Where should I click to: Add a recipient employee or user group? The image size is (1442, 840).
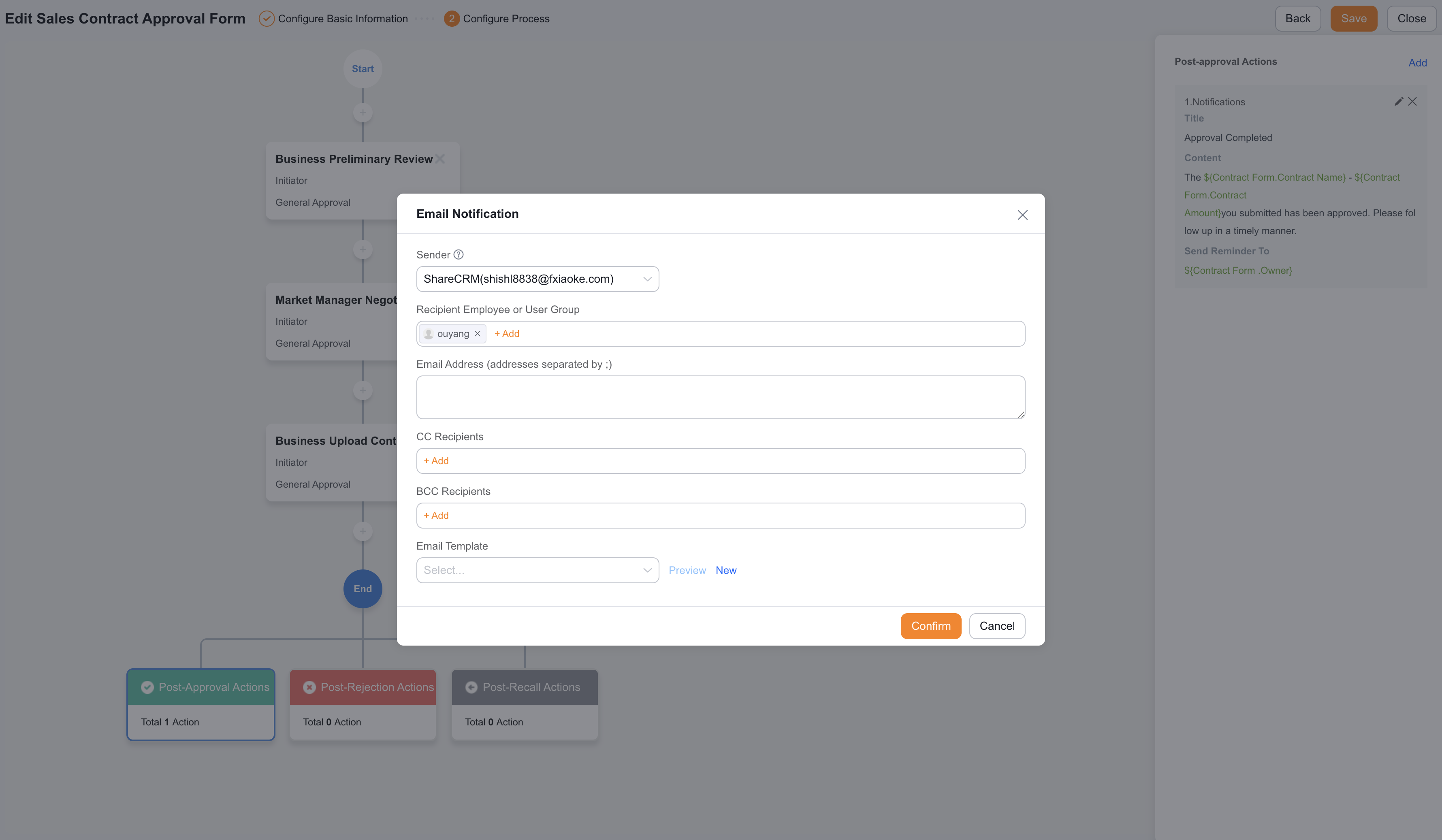507,334
